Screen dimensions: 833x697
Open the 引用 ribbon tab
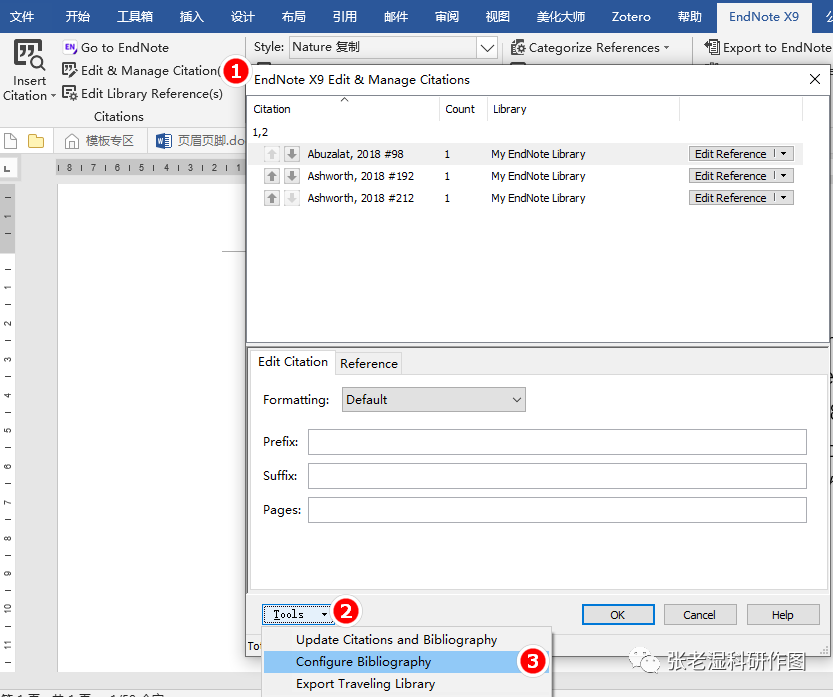(x=345, y=16)
